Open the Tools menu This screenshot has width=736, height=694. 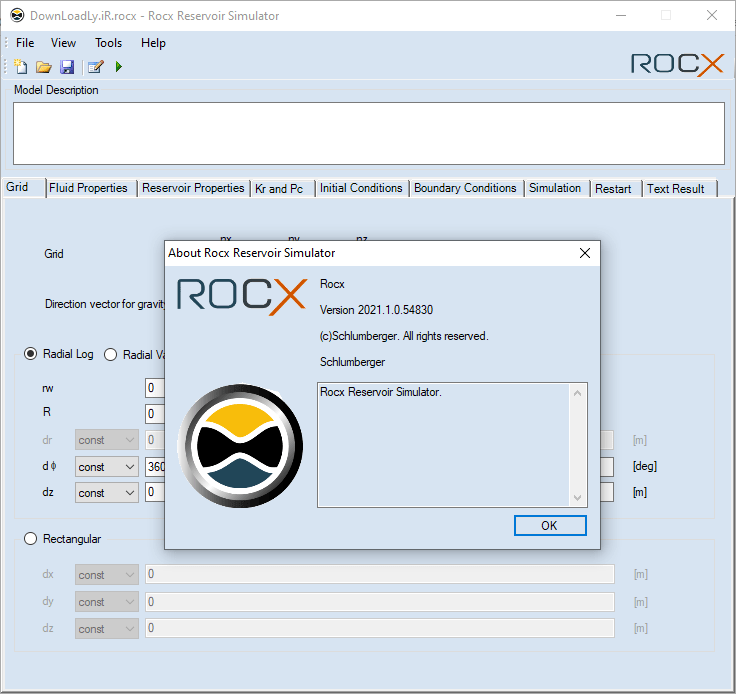pos(108,43)
